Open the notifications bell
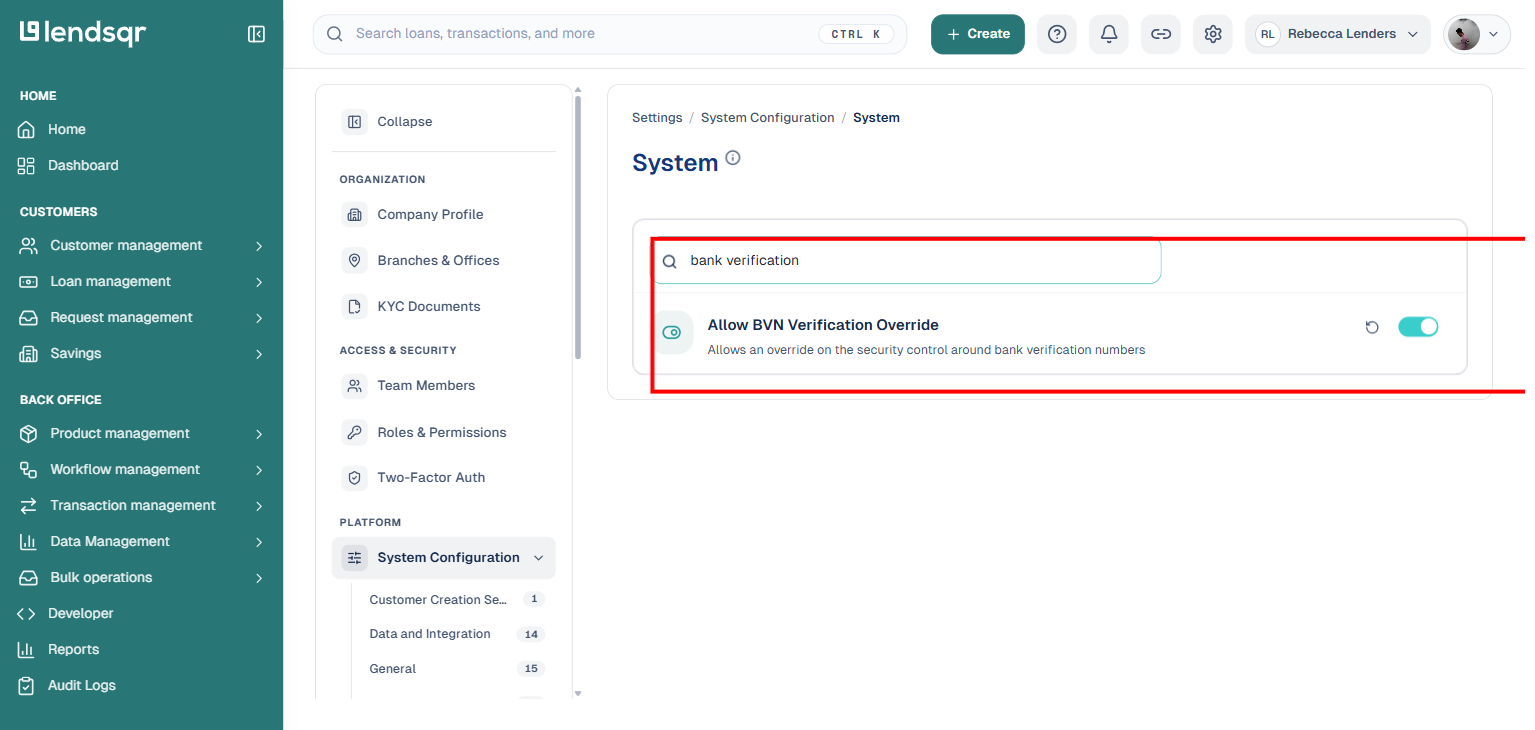Viewport: 1535px width, 730px height. tap(1109, 34)
